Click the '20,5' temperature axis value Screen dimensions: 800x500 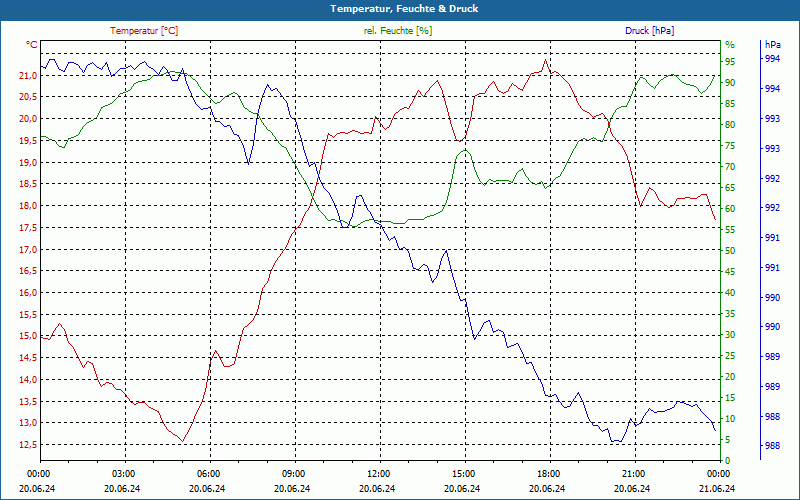point(28,97)
